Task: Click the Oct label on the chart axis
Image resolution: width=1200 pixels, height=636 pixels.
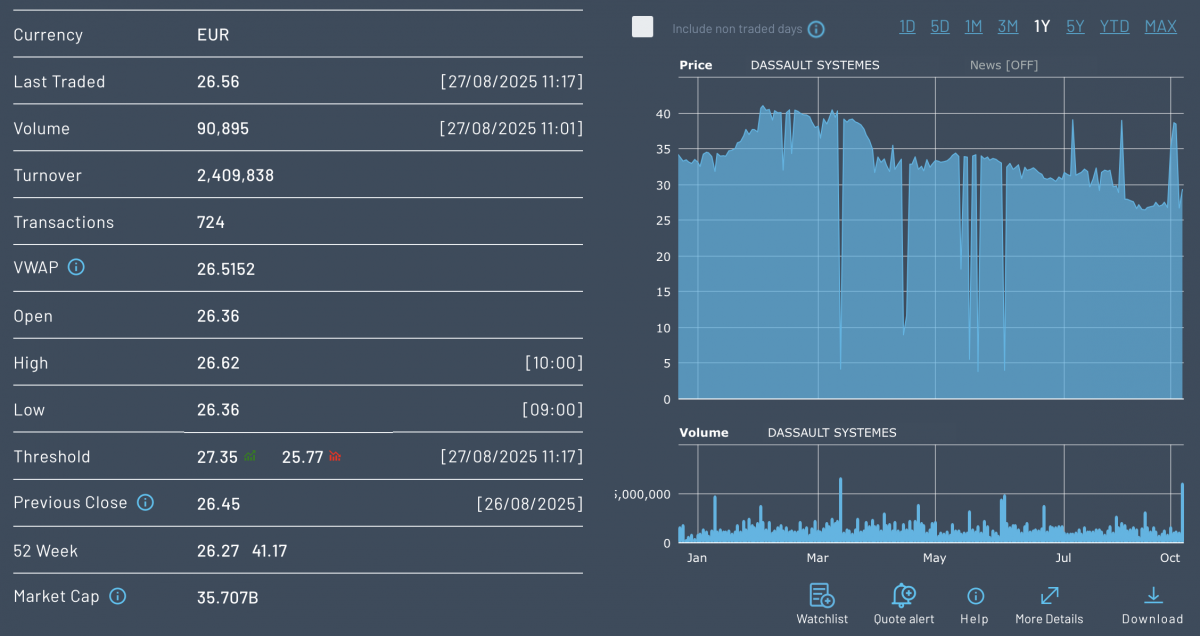Action: coord(1170,558)
